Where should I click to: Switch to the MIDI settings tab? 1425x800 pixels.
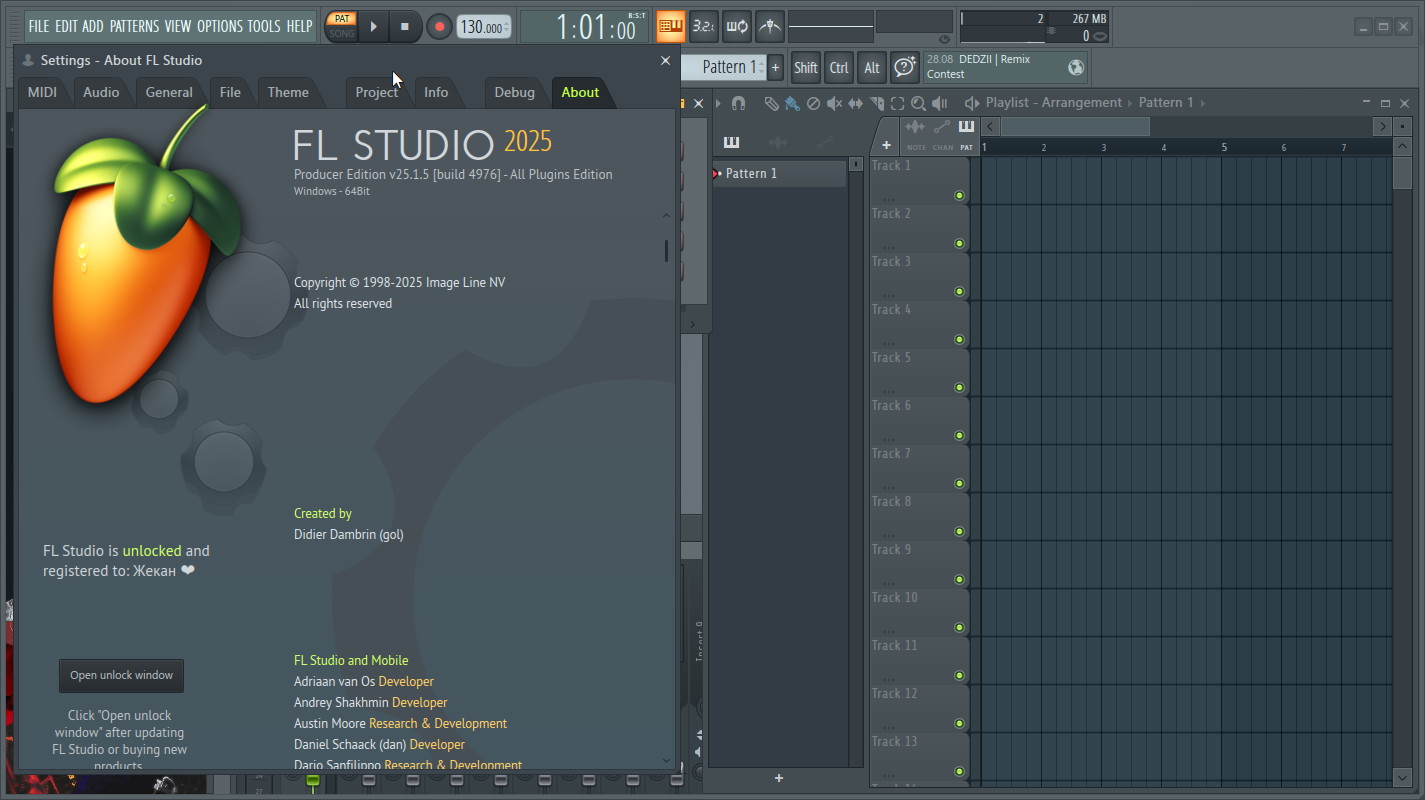click(x=42, y=92)
